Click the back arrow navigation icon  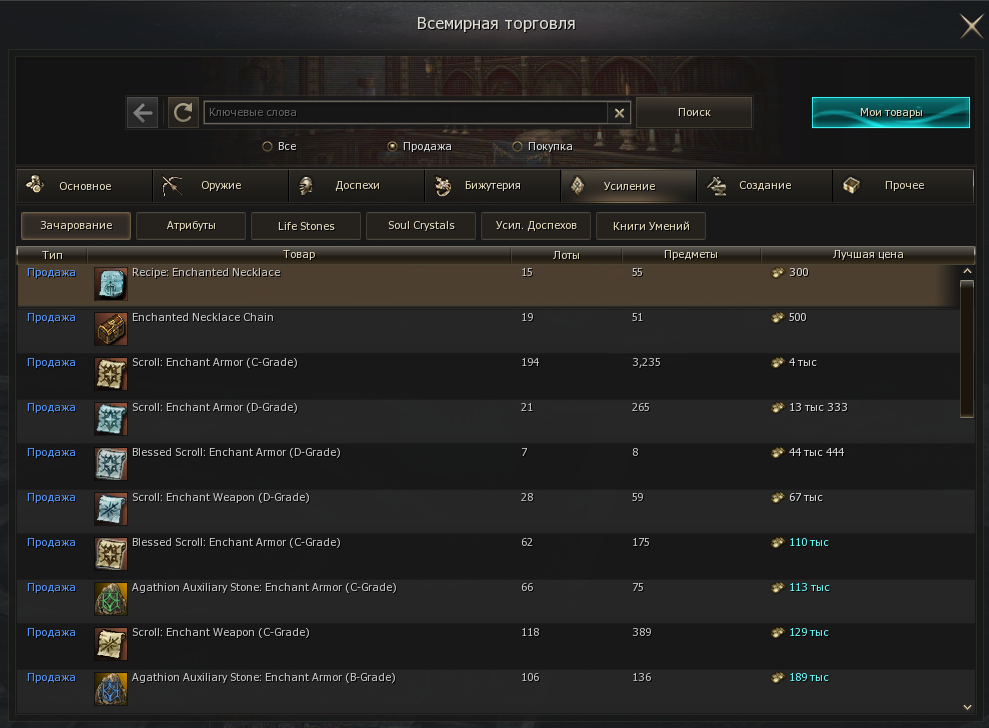coord(143,113)
